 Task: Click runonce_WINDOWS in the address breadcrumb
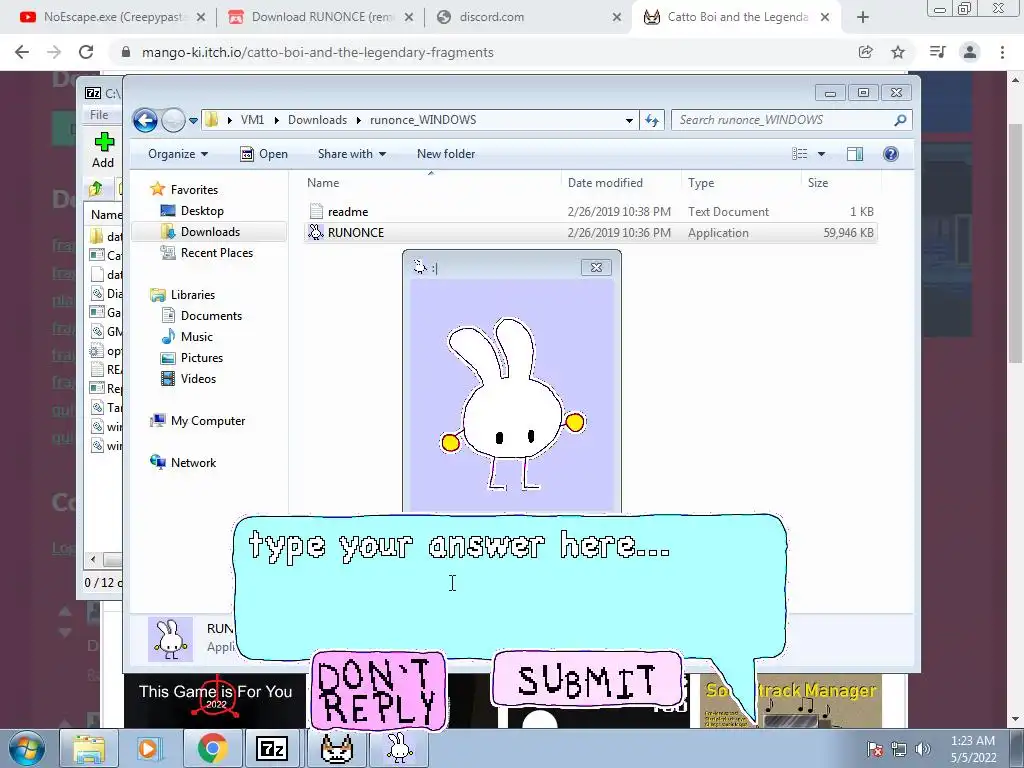click(x=423, y=120)
